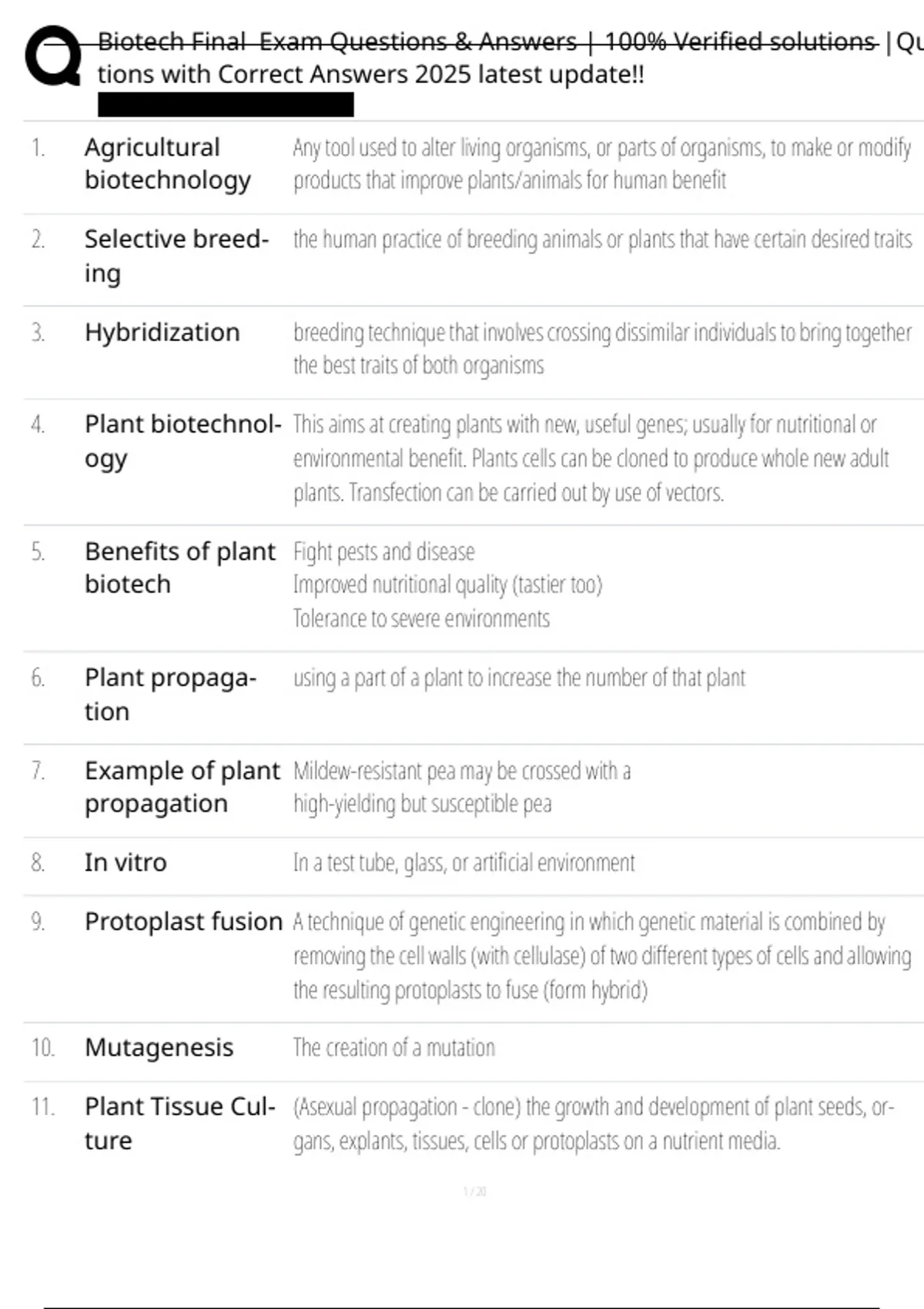This screenshot has width=924, height=1309.
Task: Click the In vitro definition text
Action: pos(464,863)
